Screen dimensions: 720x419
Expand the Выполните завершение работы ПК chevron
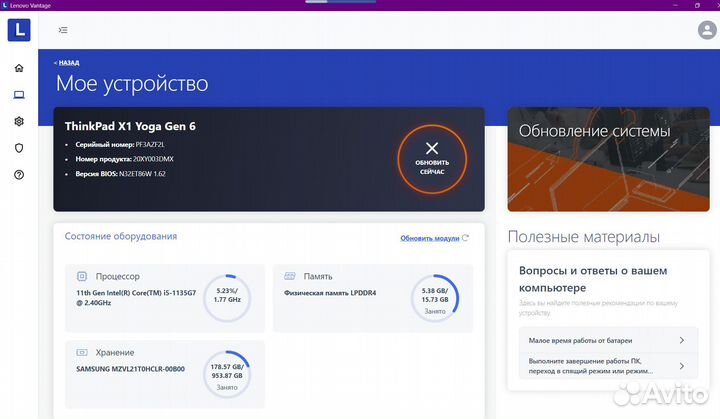pos(681,368)
